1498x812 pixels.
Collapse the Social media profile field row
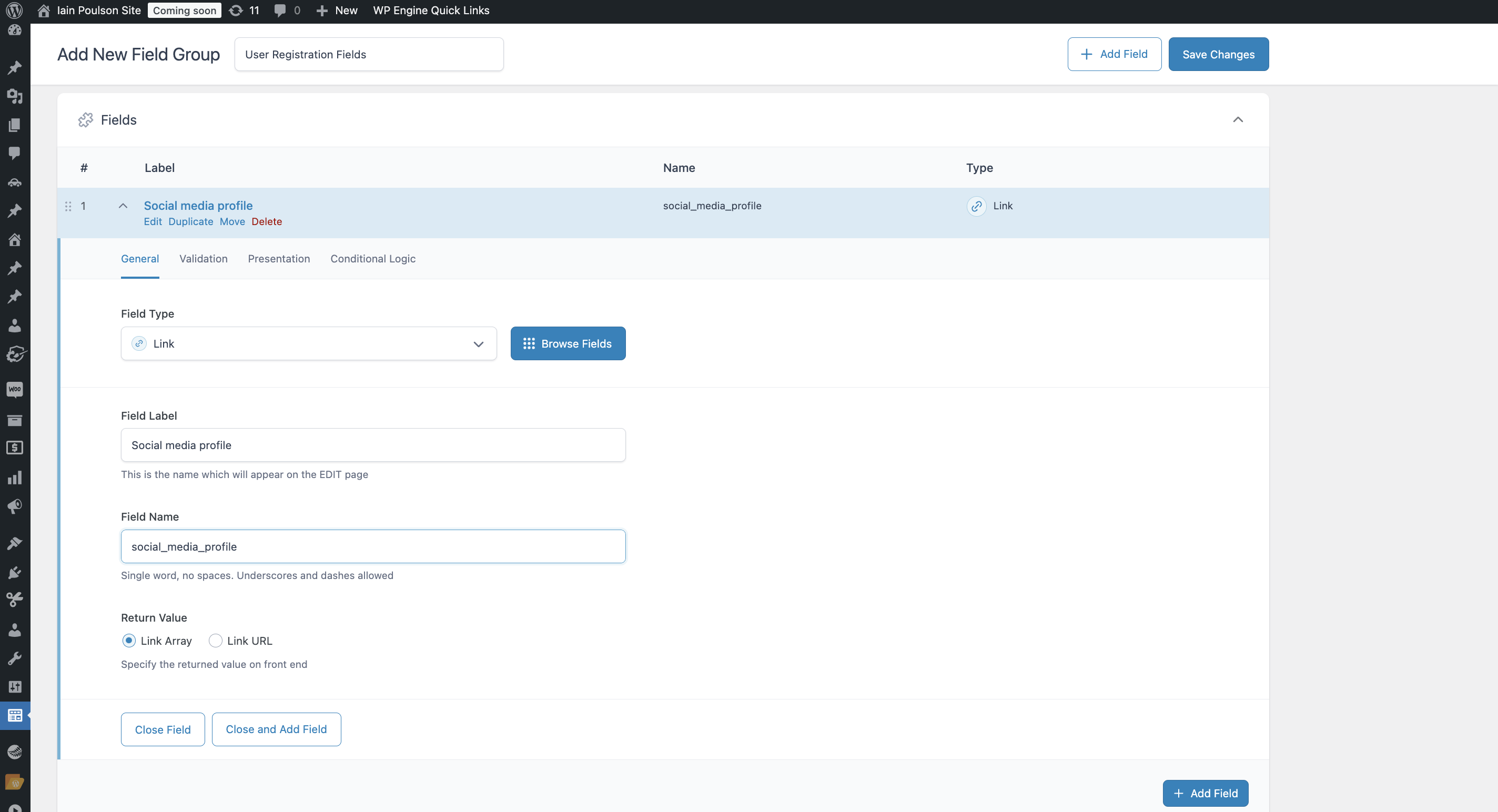tap(123, 206)
